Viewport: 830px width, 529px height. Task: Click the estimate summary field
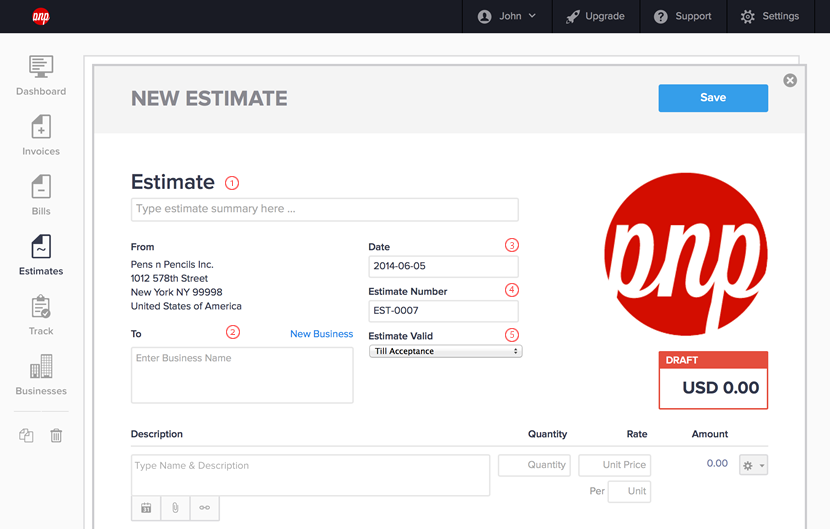click(324, 209)
